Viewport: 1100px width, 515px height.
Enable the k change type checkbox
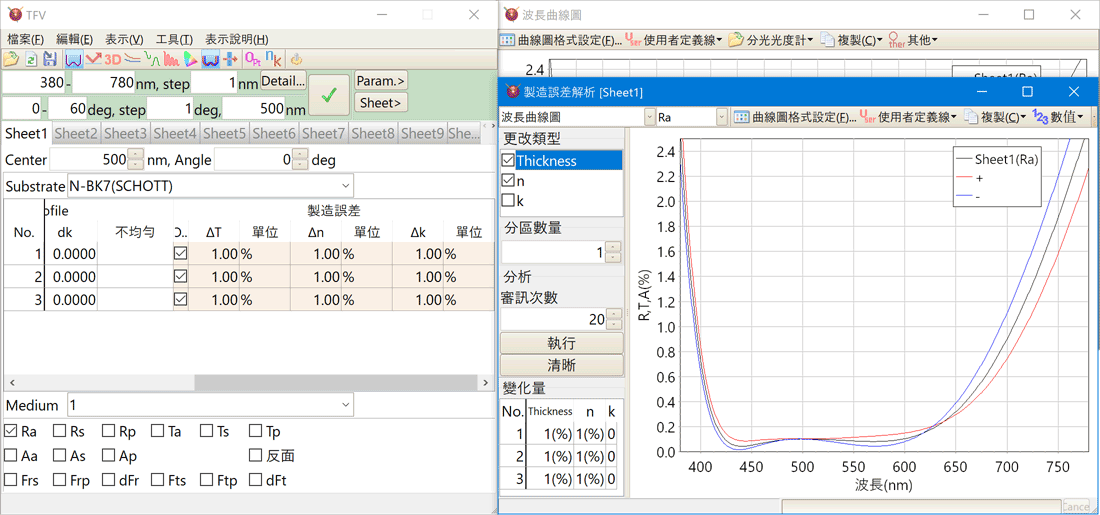pos(508,201)
